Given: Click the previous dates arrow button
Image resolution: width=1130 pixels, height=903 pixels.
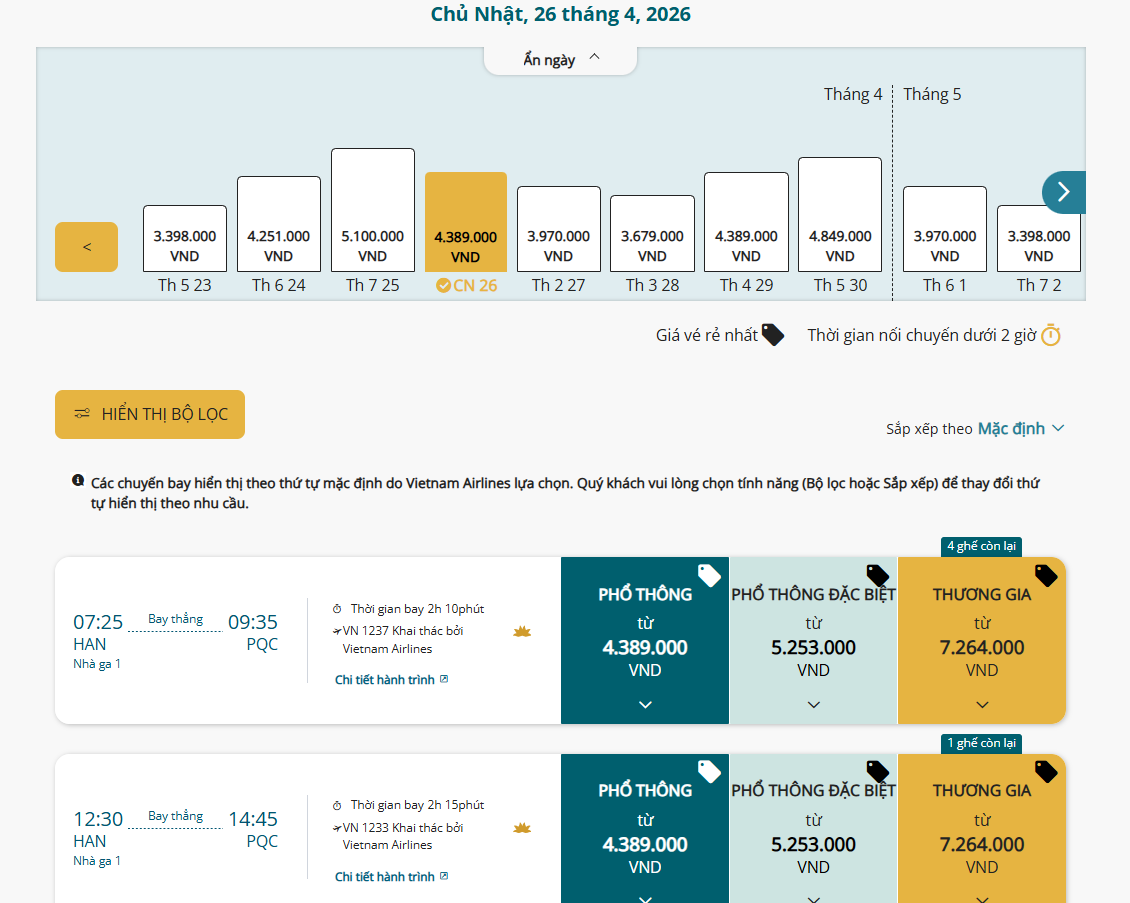Looking at the screenshot, I should point(86,247).
